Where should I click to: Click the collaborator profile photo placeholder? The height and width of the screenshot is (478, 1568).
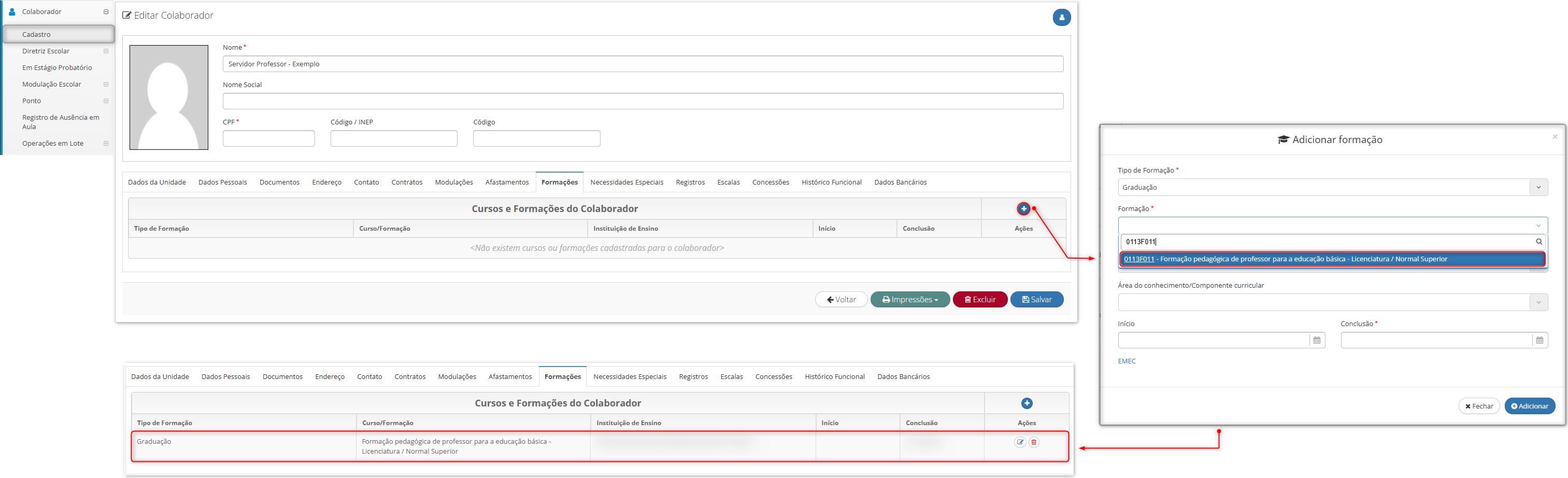(x=168, y=97)
